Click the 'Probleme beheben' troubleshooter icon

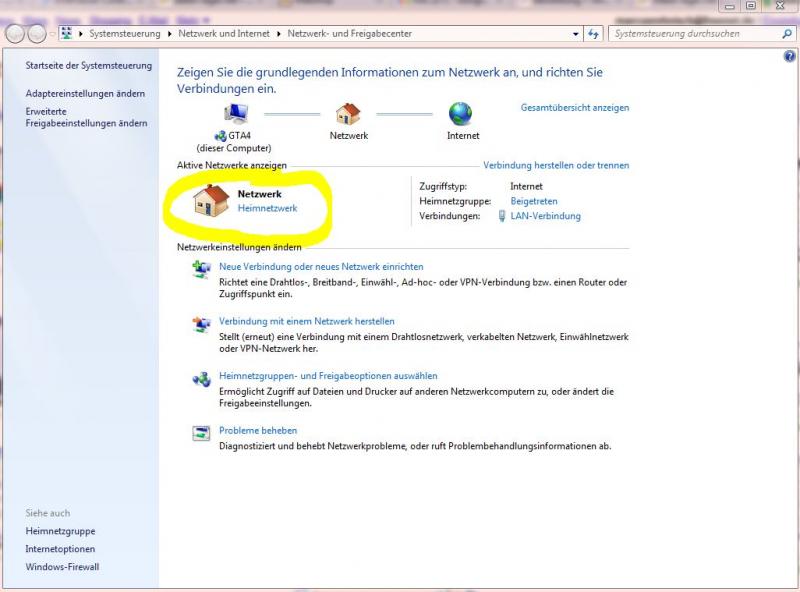pos(201,432)
